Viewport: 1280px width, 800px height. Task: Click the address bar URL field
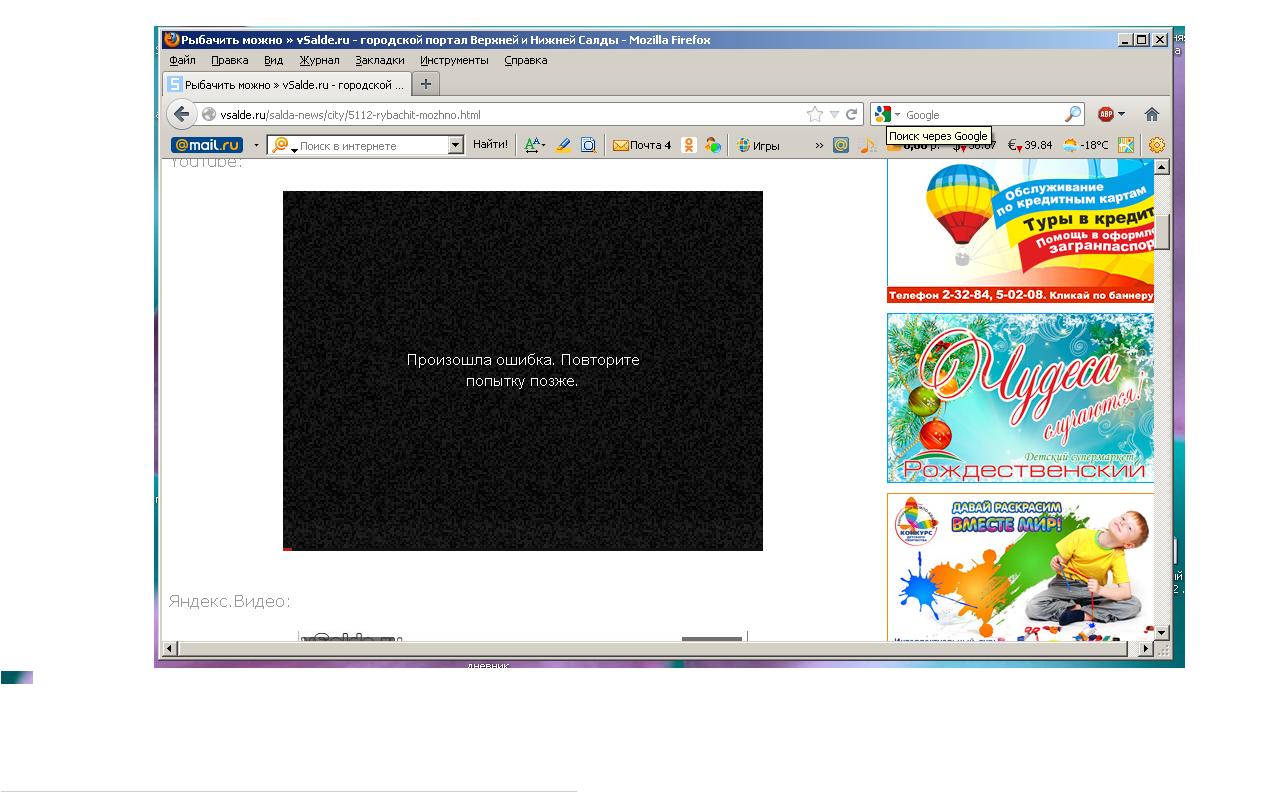[500, 114]
